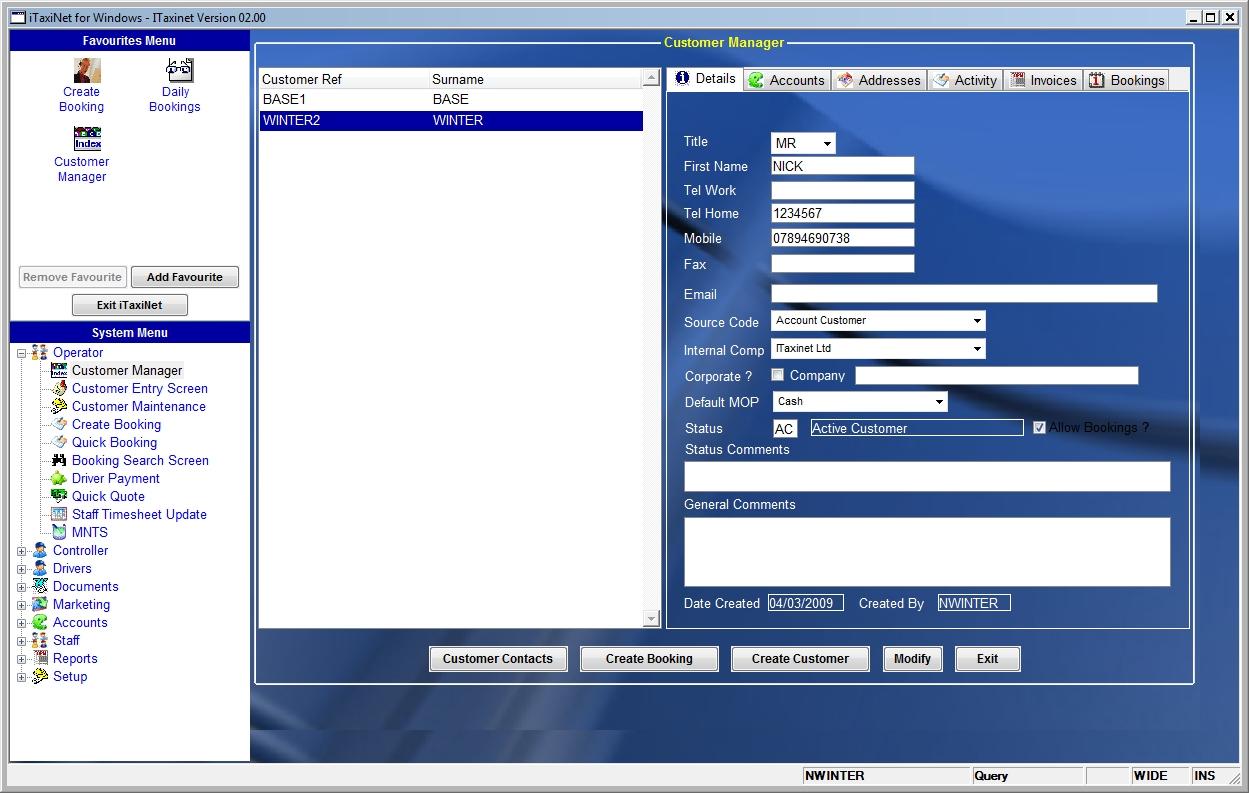Image resolution: width=1249 pixels, height=793 pixels.
Task: Open the Title dropdown
Action: pos(827,144)
